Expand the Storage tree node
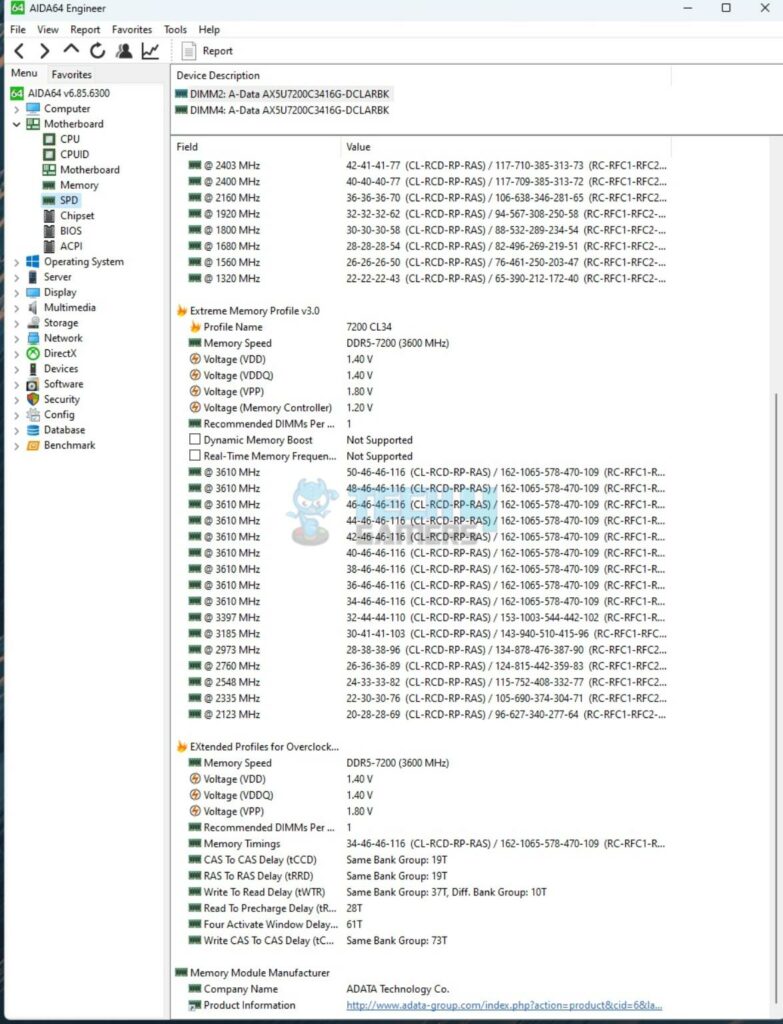Viewport: 783px width, 1024px height. (x=16, y=323)
